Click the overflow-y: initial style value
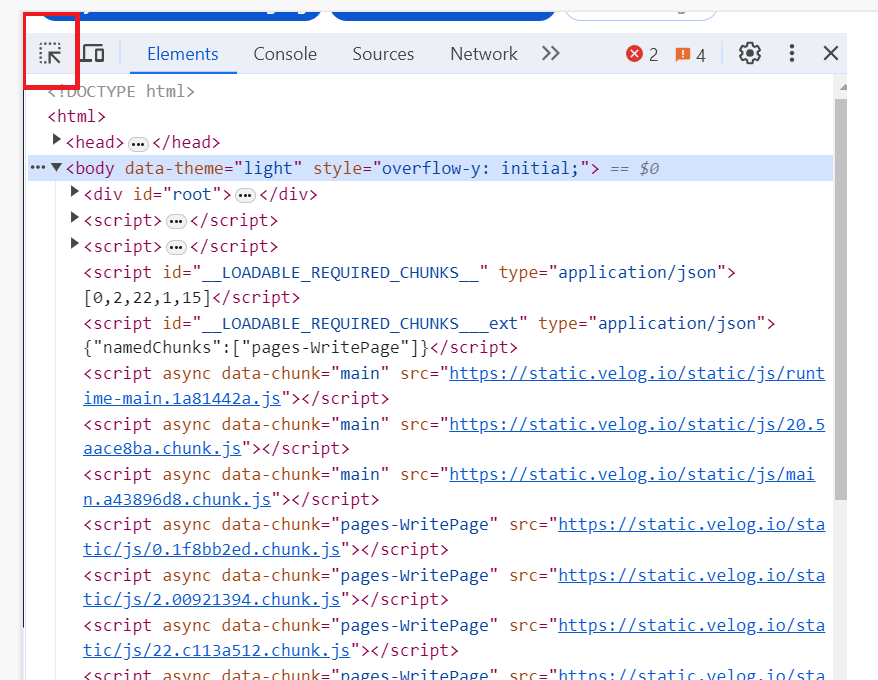 tap(480, 168)
